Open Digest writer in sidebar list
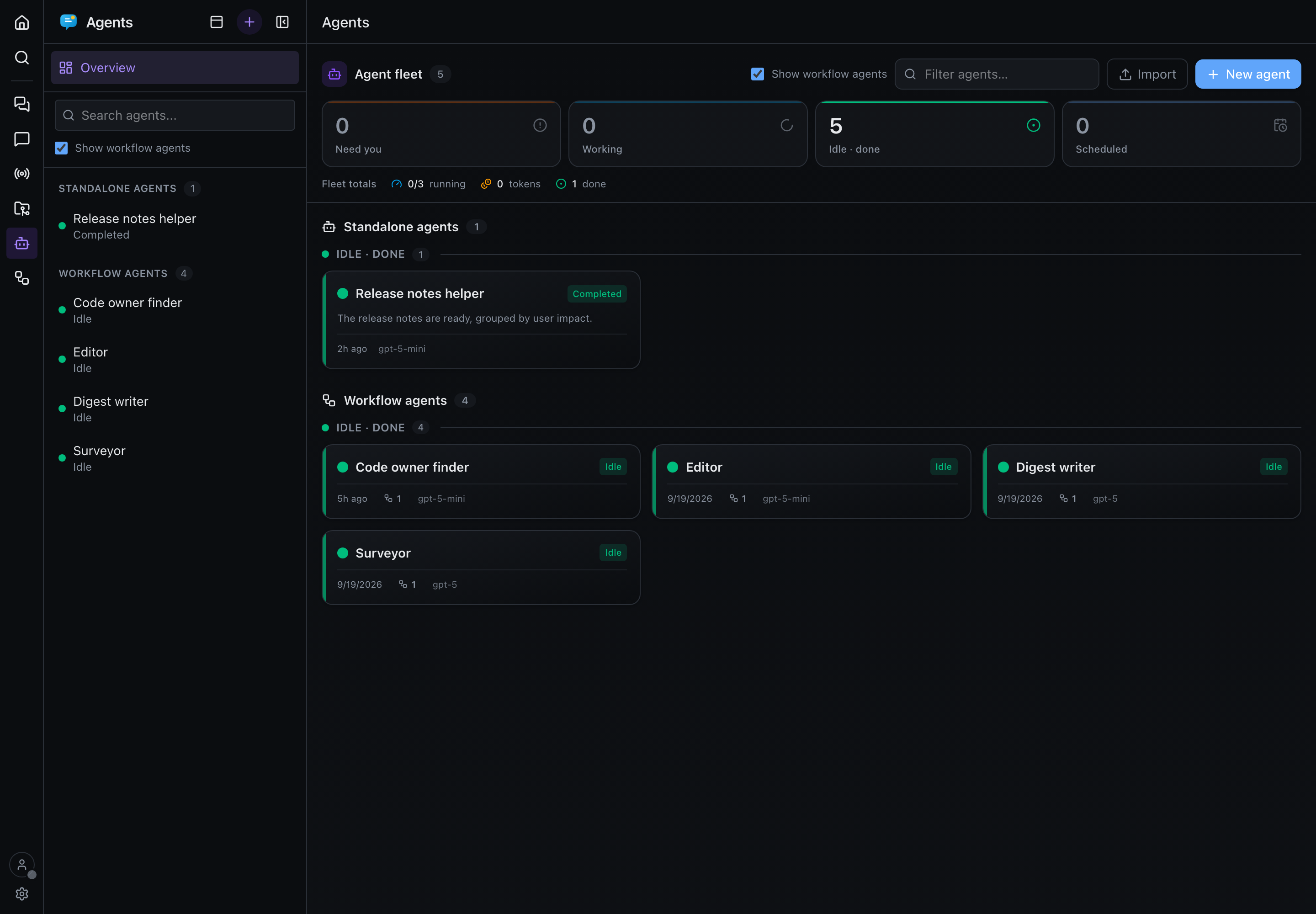This screenshot has width=1316, height=914. [x=175, y=409]
